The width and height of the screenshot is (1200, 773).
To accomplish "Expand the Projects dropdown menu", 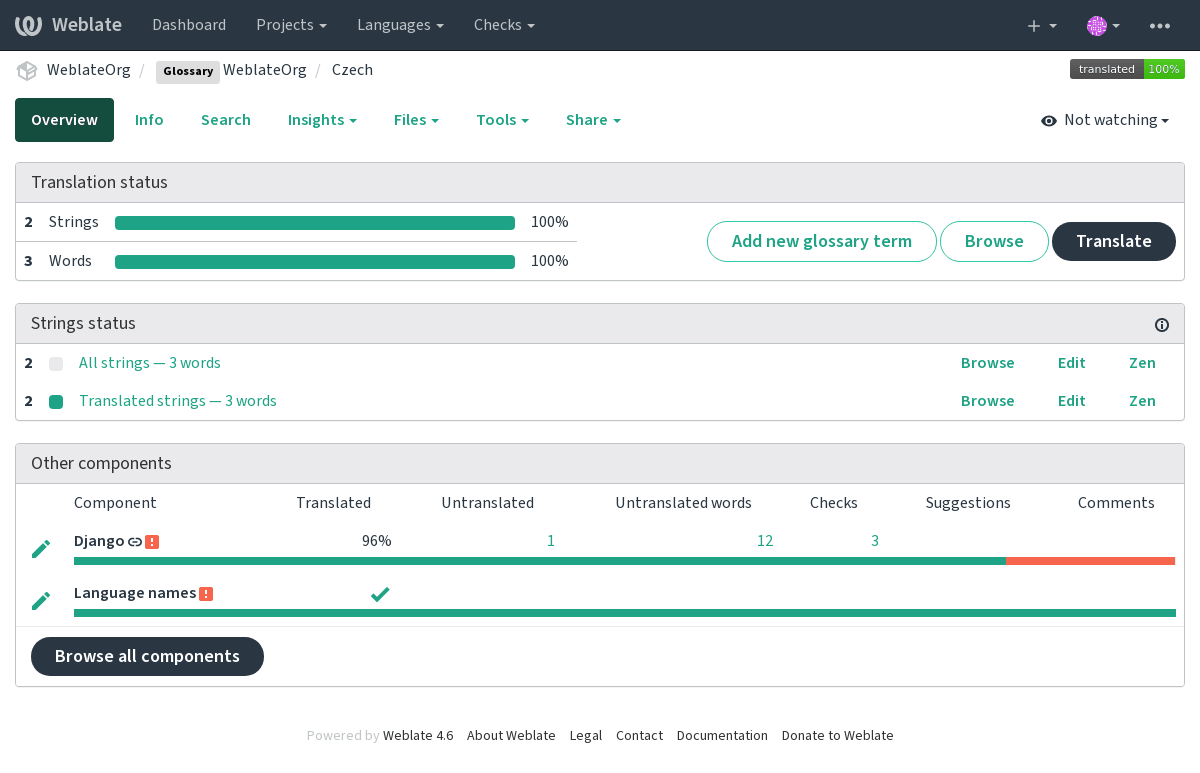I will click(291, 25).
